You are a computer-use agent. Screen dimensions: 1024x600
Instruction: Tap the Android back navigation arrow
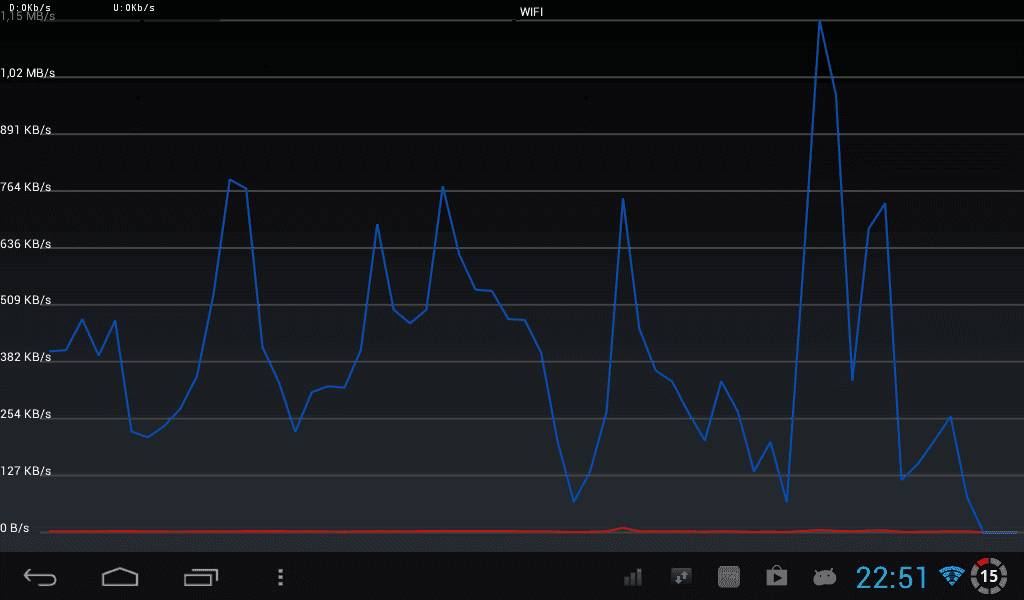[40, 577]
